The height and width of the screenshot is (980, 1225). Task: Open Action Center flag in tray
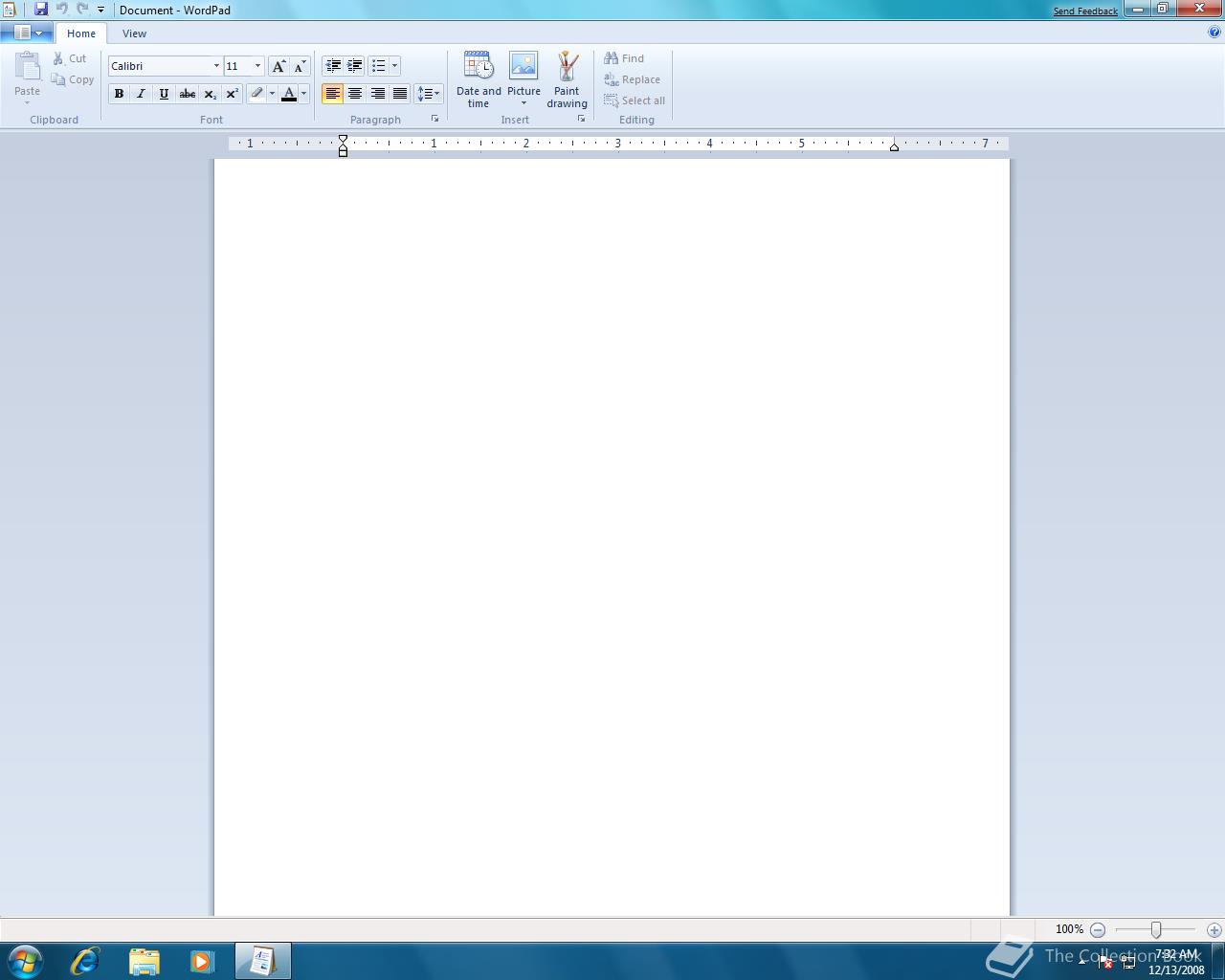coord(1105,962)
